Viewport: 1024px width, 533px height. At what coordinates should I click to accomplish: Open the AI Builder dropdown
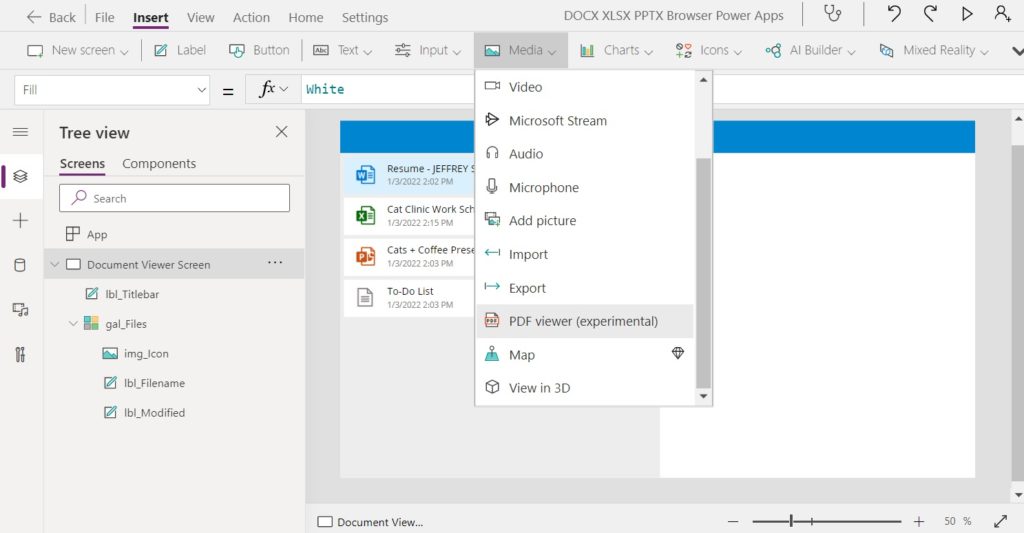click(810, 50)
